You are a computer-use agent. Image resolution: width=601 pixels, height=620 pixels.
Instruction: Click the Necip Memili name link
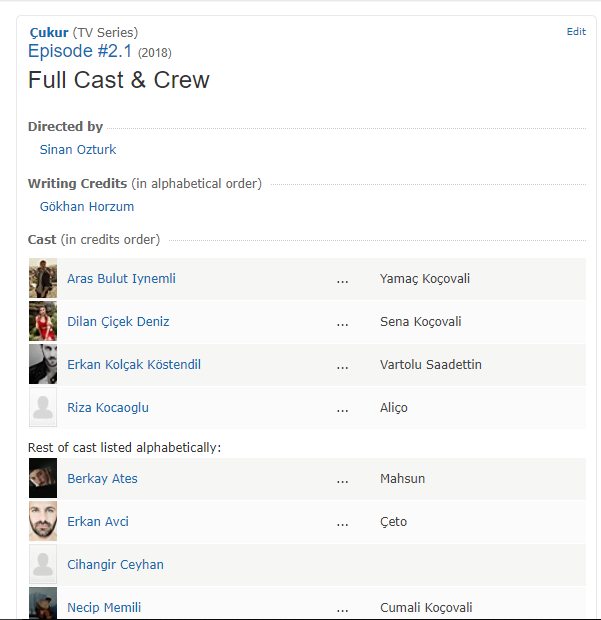[x=104, y=608]
